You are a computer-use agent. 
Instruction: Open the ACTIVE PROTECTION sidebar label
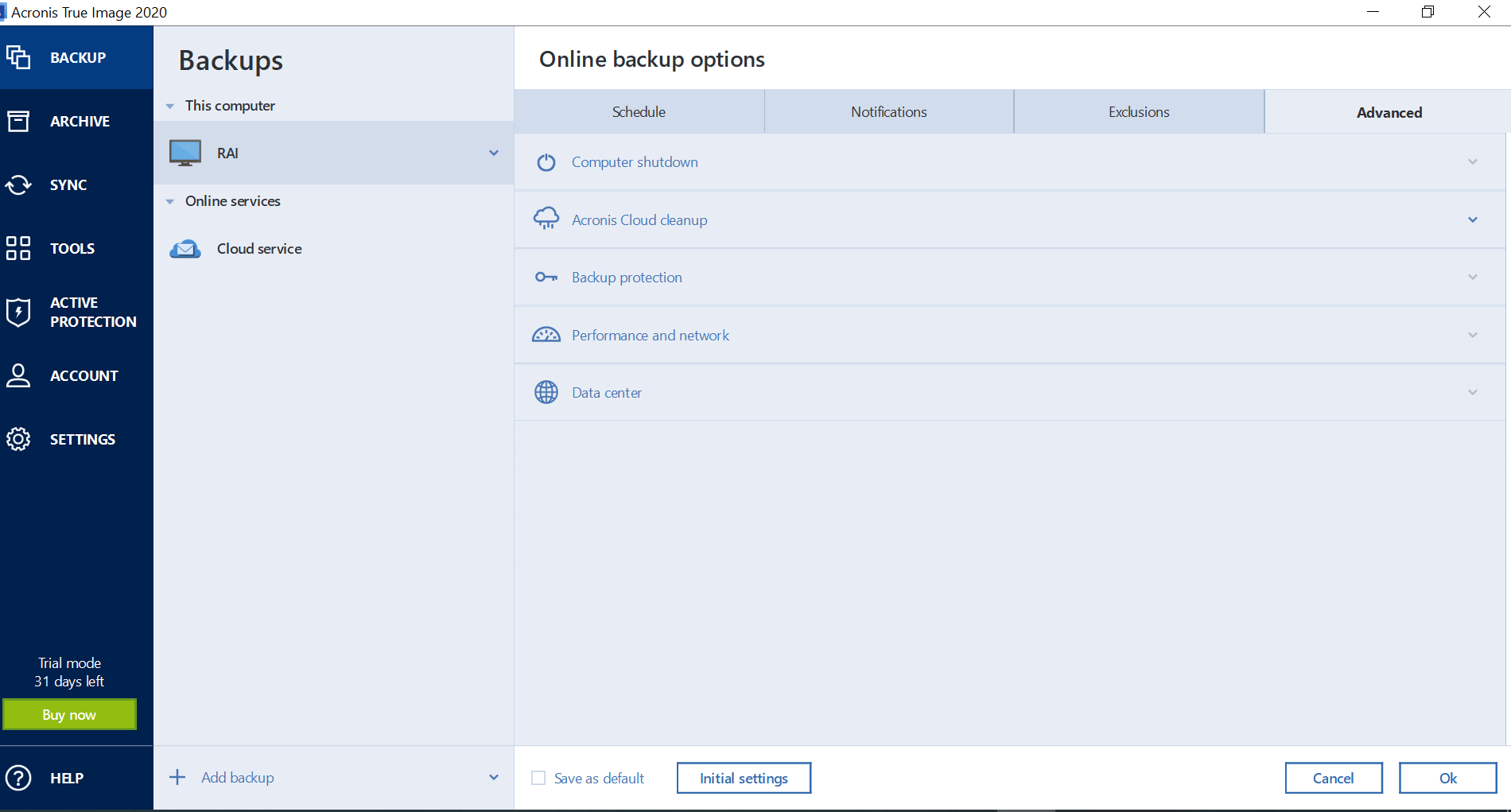(93, 312)
